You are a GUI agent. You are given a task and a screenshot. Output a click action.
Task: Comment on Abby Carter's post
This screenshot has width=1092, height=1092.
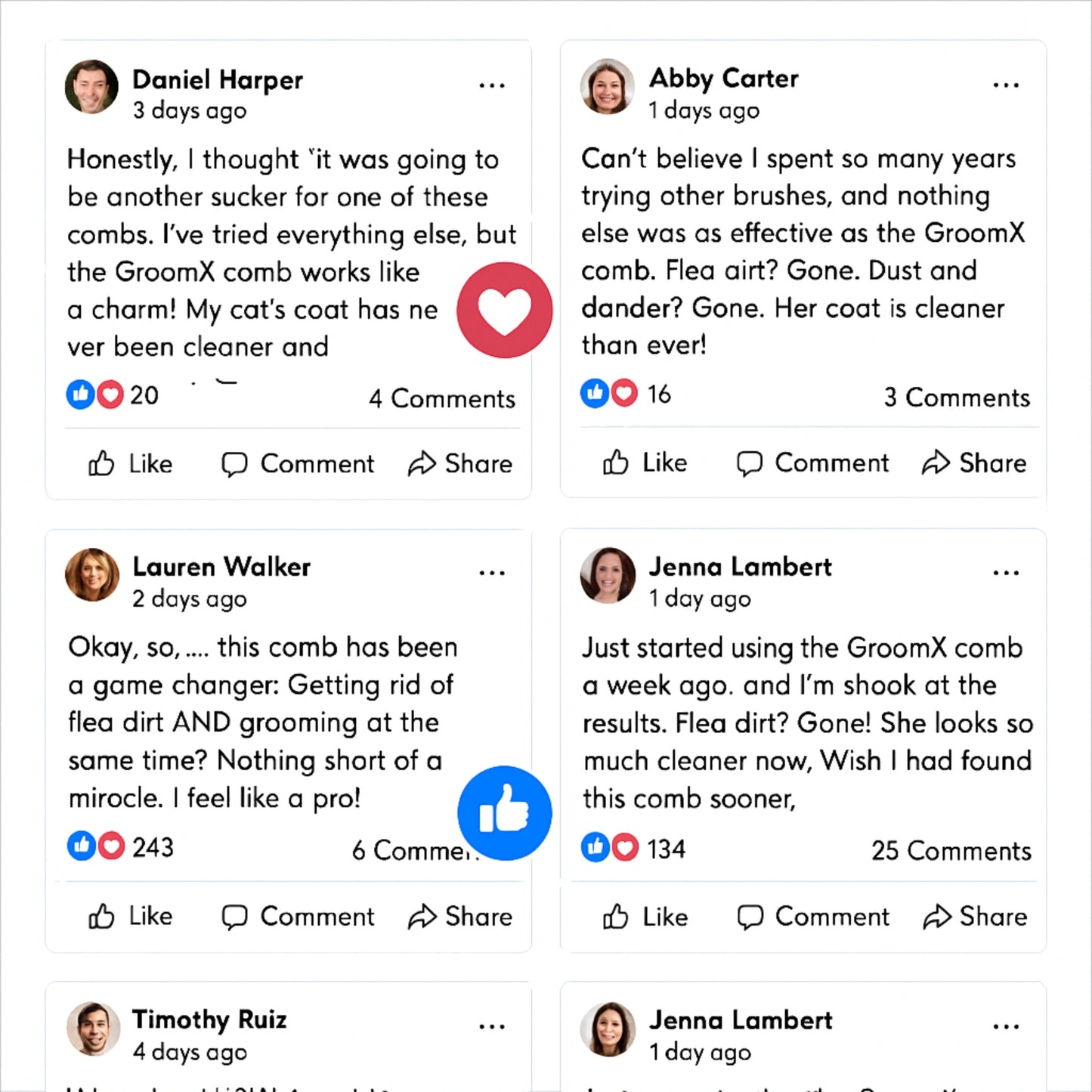click(812, 462)
